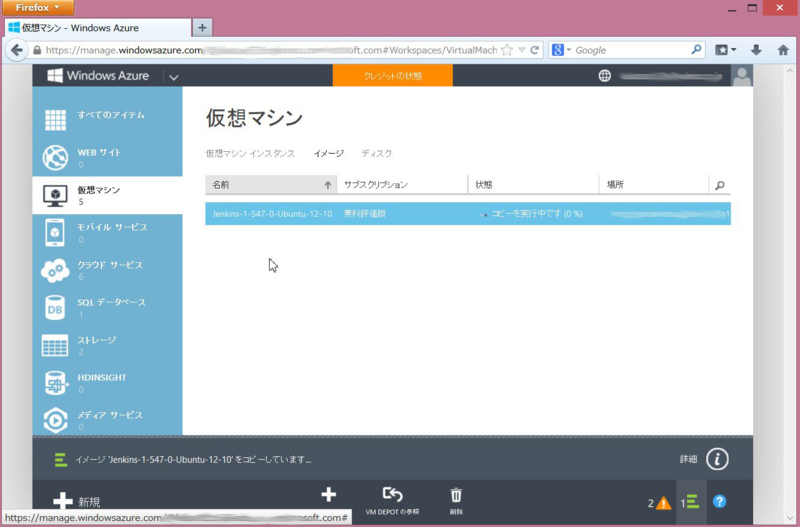Open the All Items grid icon in sidebar
Viewport: 800px width, 527px height.
click(55, 120)
